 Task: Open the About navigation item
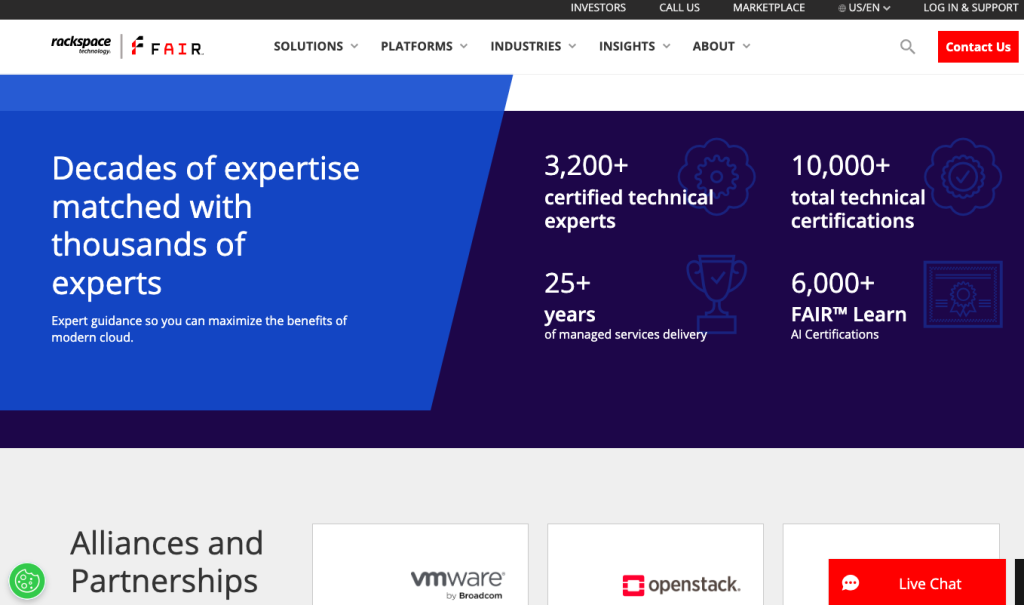pos(714,46)
